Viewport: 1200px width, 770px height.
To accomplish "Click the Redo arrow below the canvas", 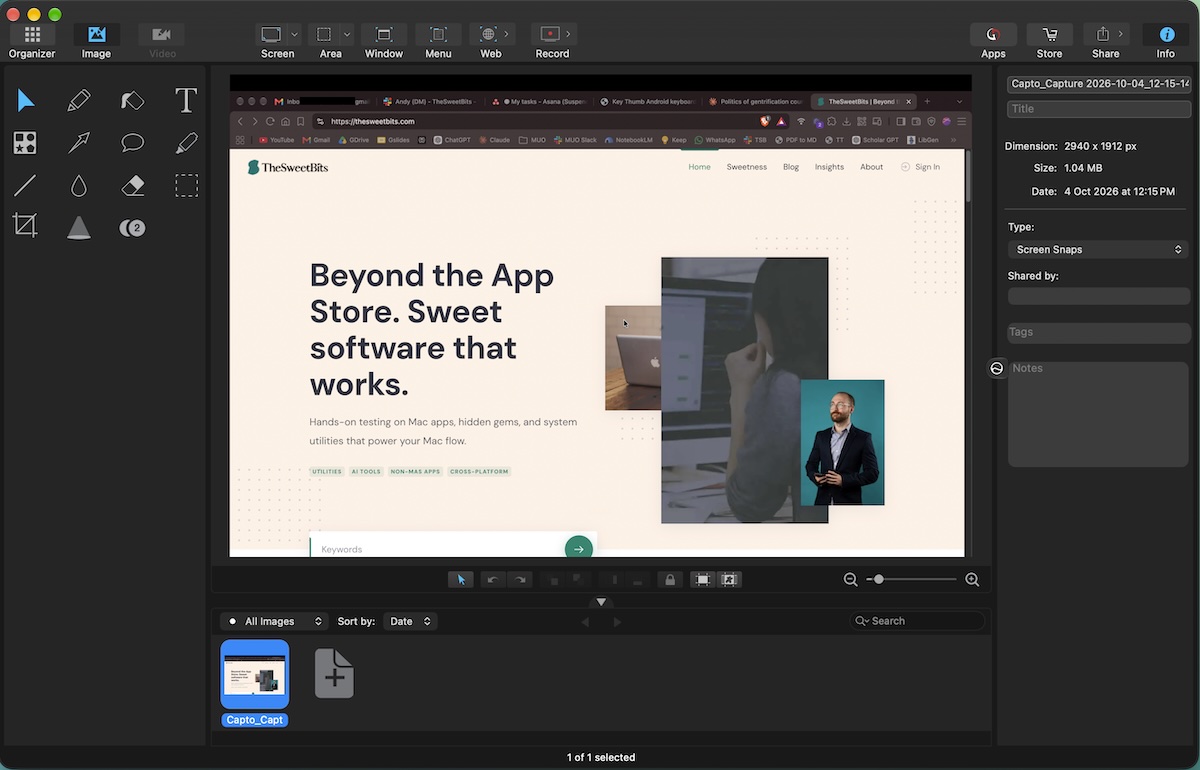I will click(x=520, y=579).
